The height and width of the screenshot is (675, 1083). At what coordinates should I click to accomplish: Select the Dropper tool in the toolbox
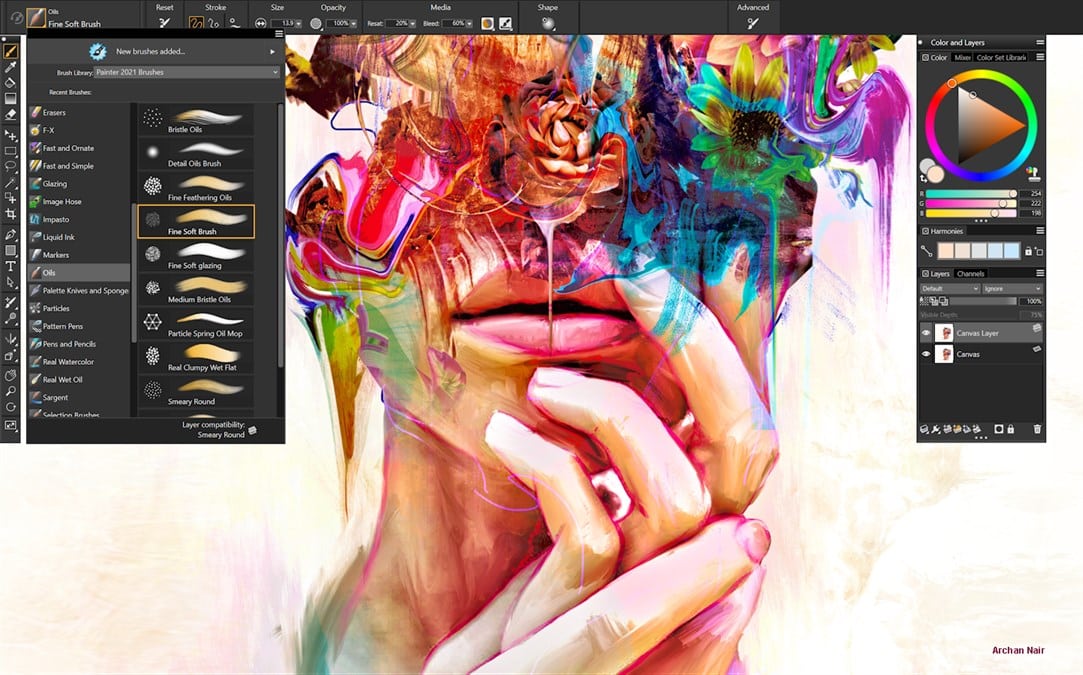click(x=11, y=65)
